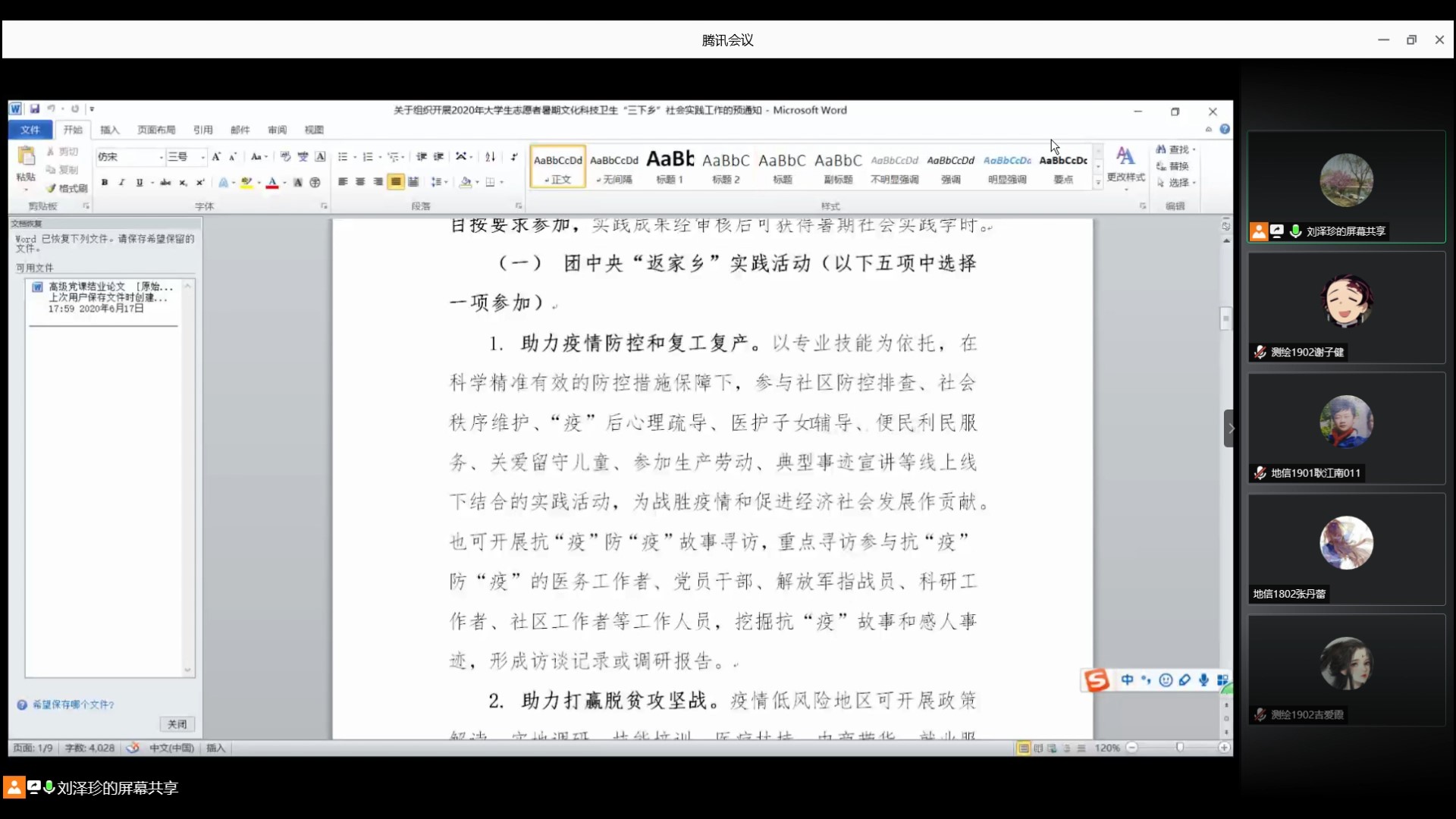Click the Italic formatting icon
The image size is (1456, 819).
[x=121, y=183]
